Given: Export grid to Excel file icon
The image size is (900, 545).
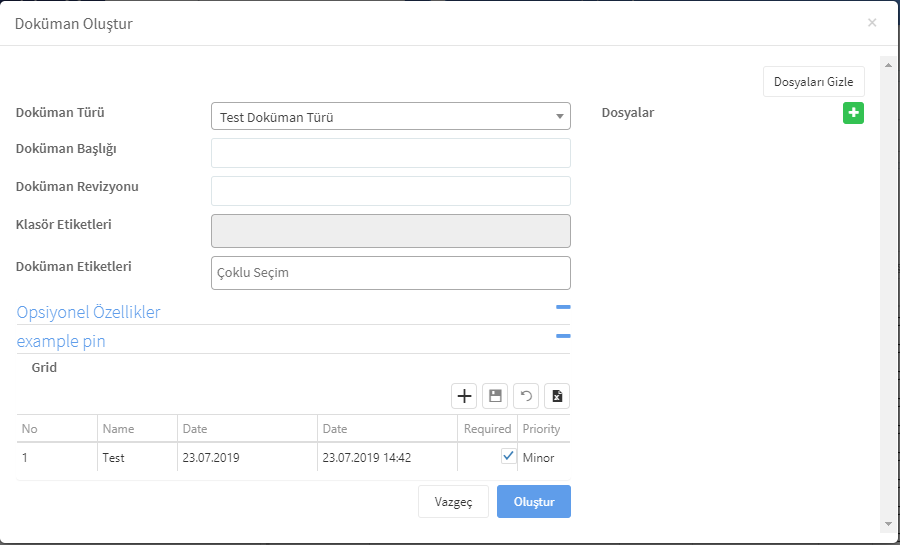Looking at the screenshot, I should (557, 396).
